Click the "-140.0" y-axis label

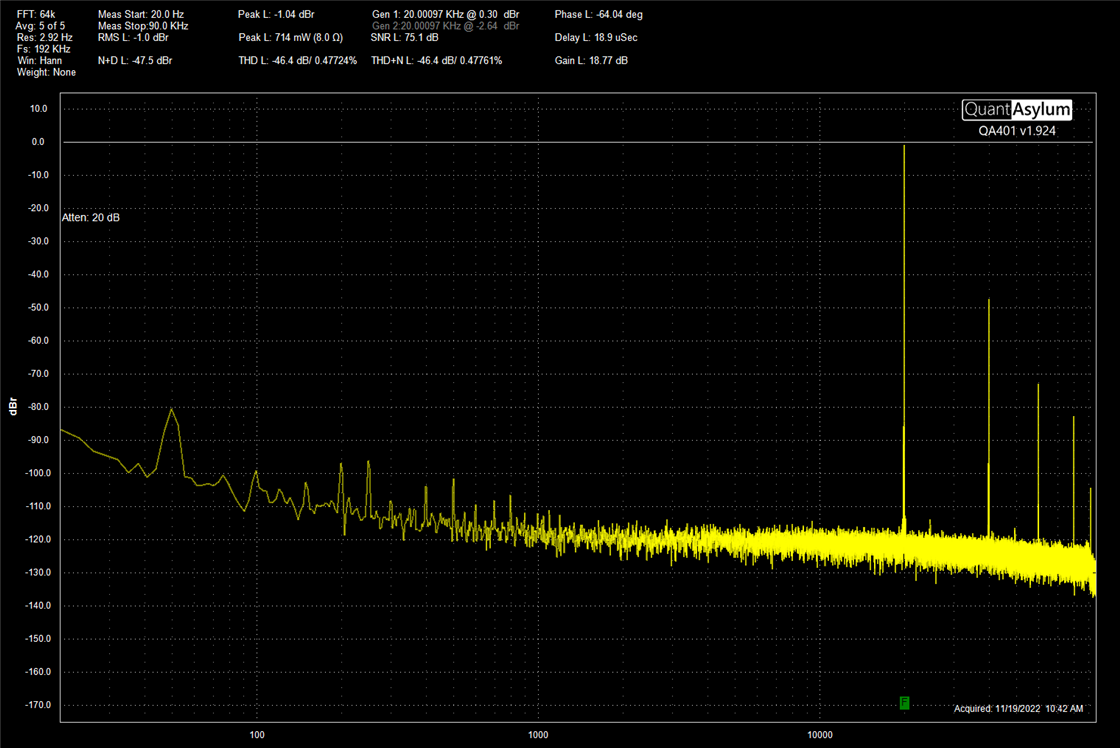(38, 605)
